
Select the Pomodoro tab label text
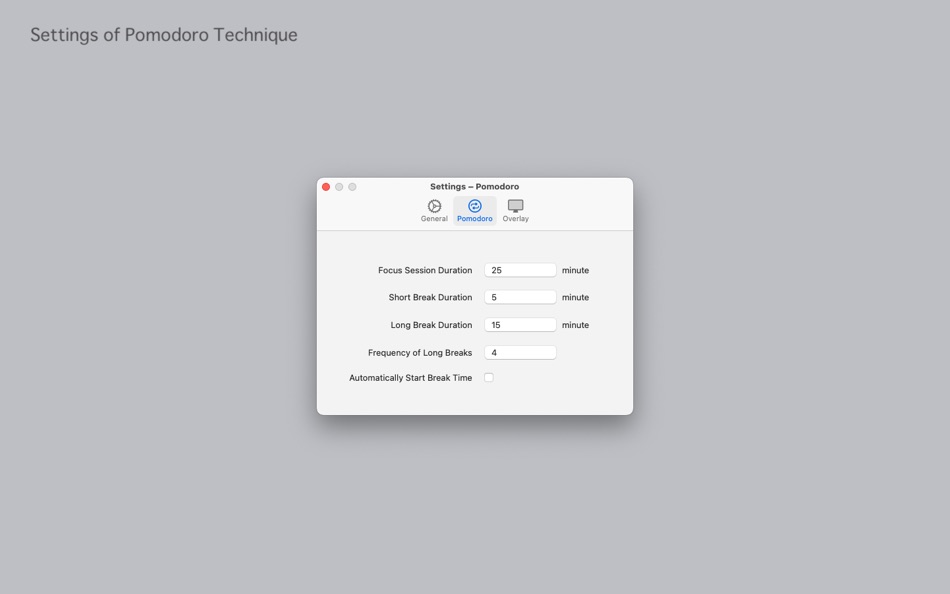(475, 219)
